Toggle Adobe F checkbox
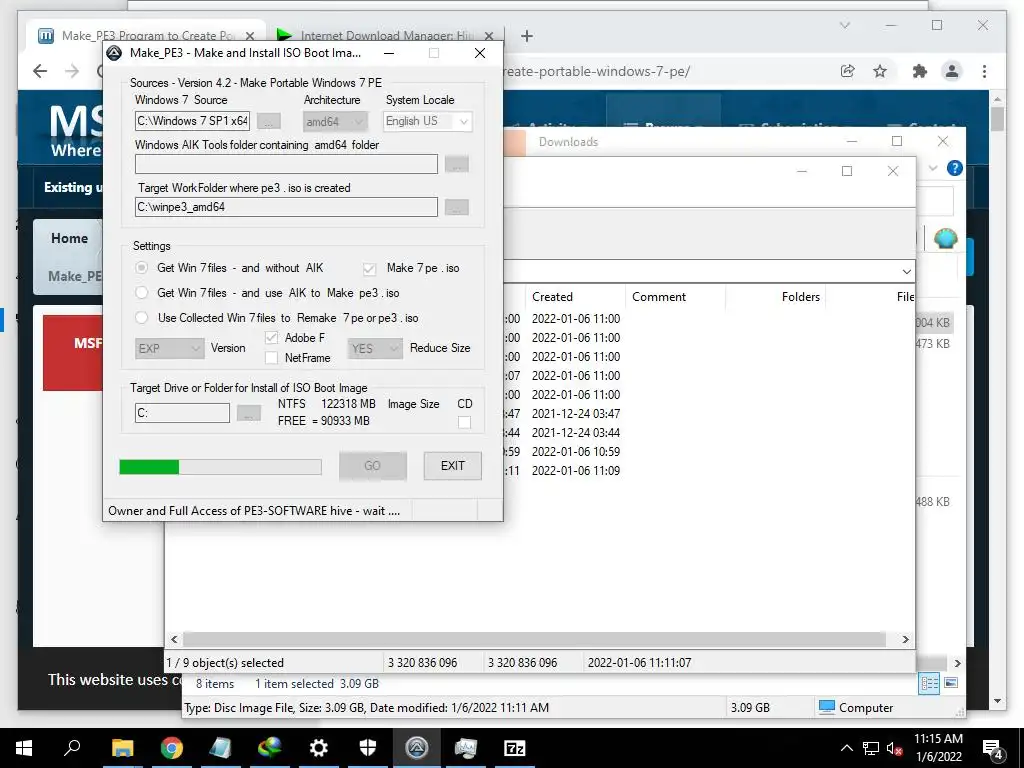The width and height of the screenshot is (1024, 768). pos(272,338)
